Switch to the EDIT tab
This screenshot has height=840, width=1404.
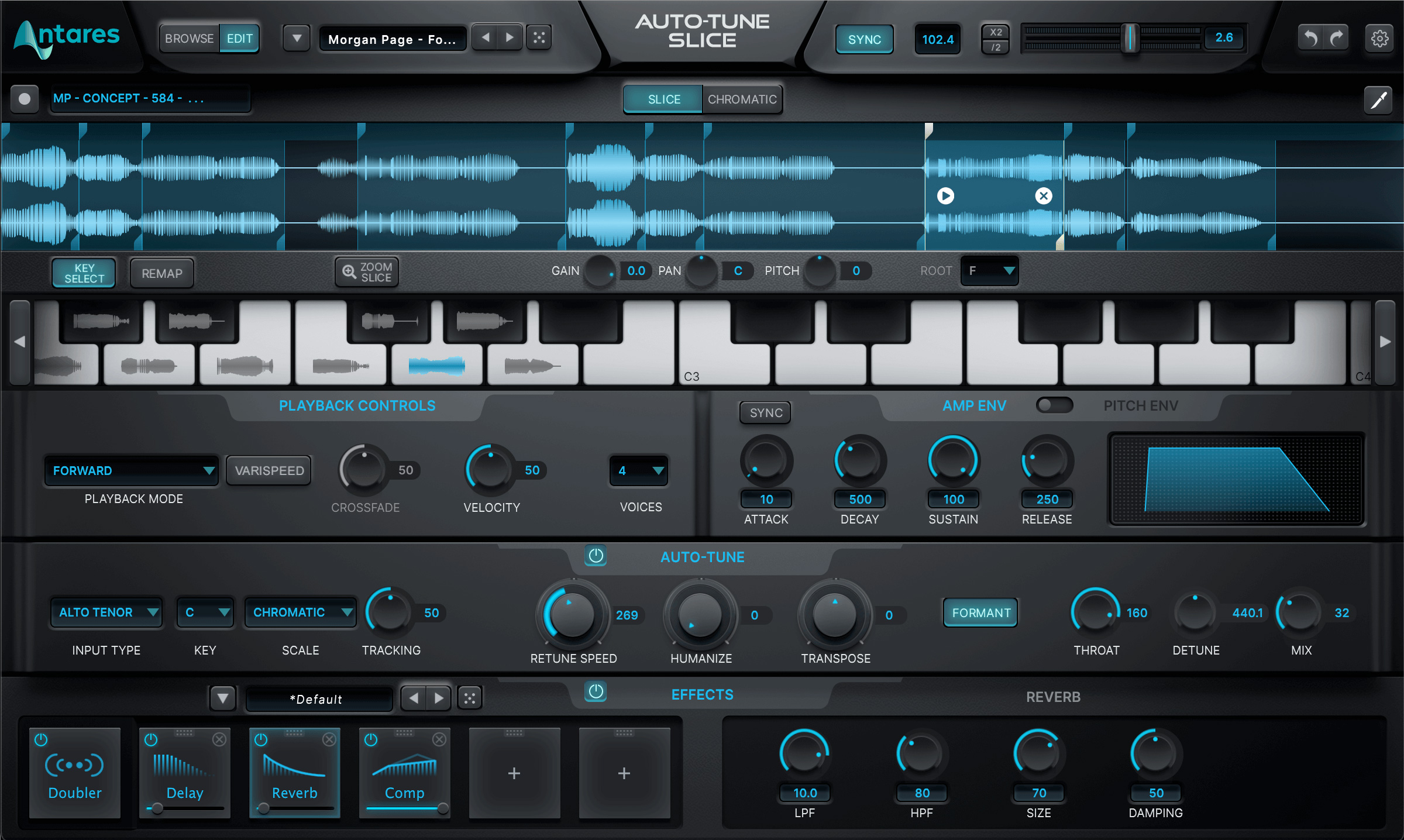tap(240, 39)
